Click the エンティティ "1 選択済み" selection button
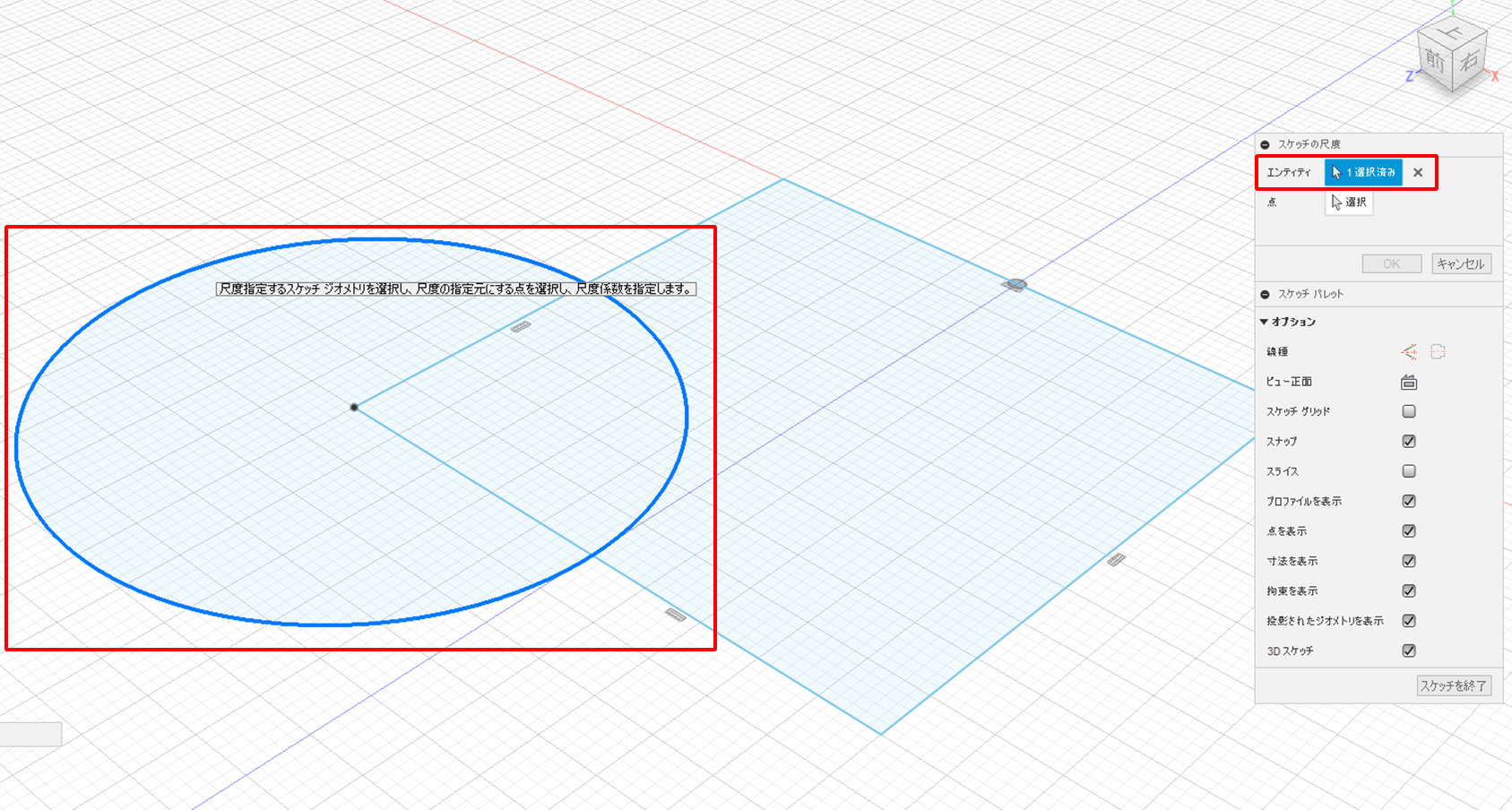Screen dimensions: 1512x810 pyautogui.click(x=1363, y=173)
